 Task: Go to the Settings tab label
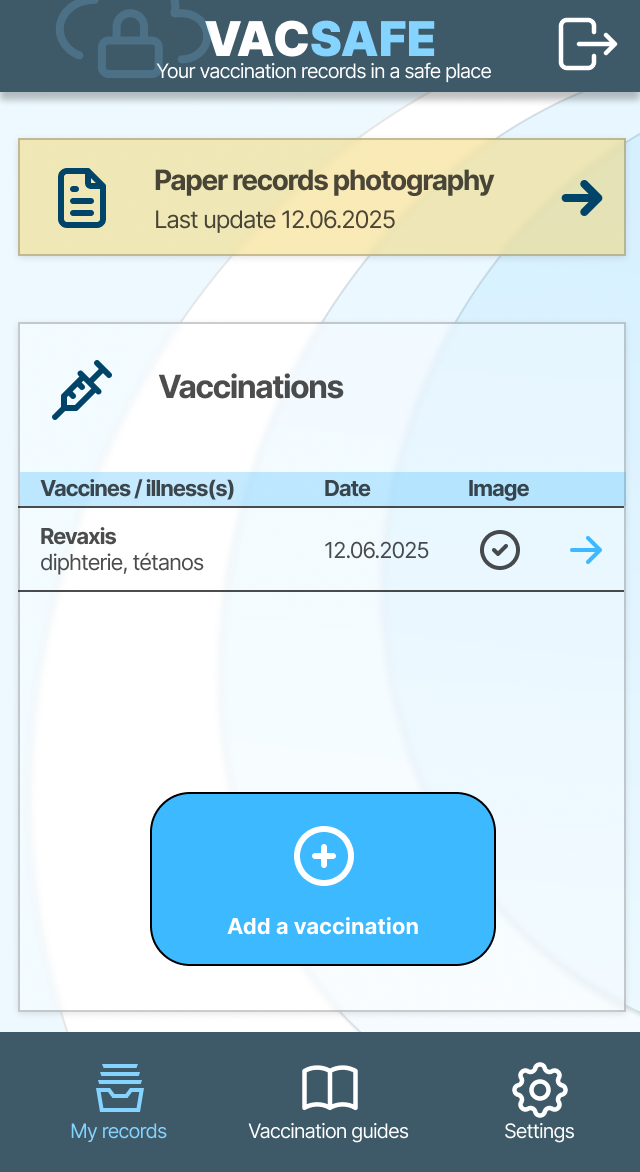(539, 1132)
